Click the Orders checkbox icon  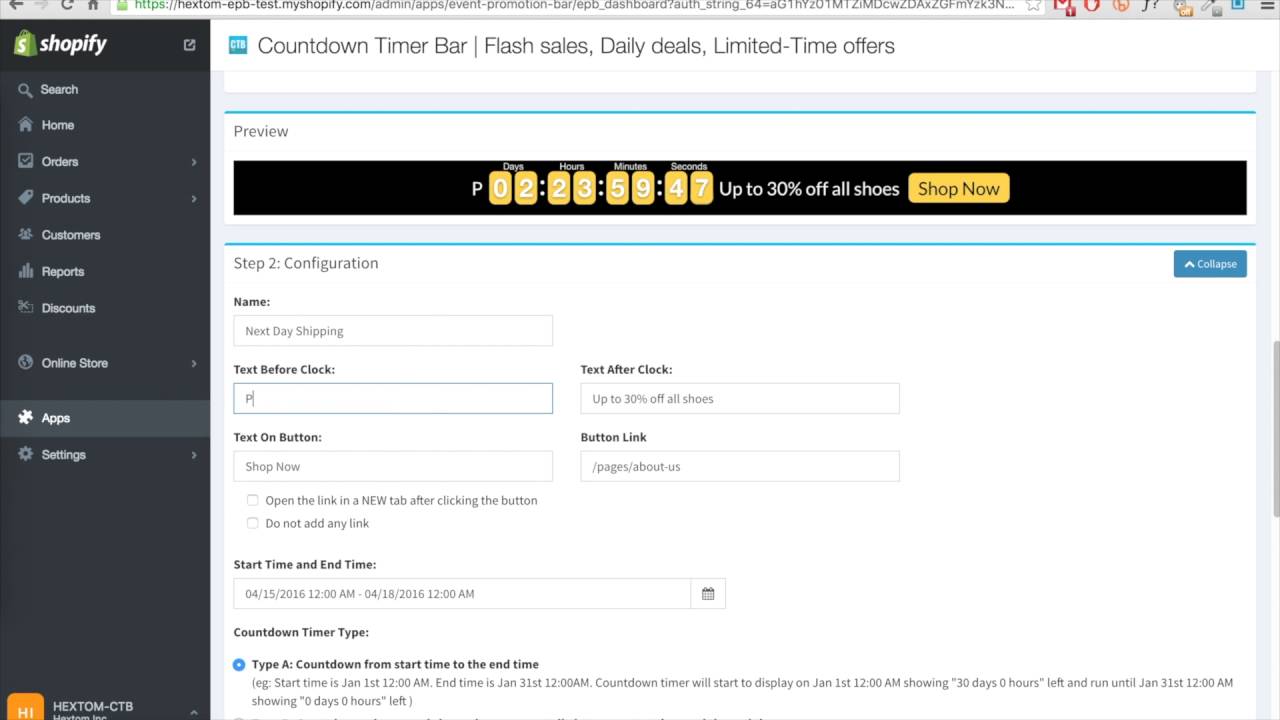25,161
